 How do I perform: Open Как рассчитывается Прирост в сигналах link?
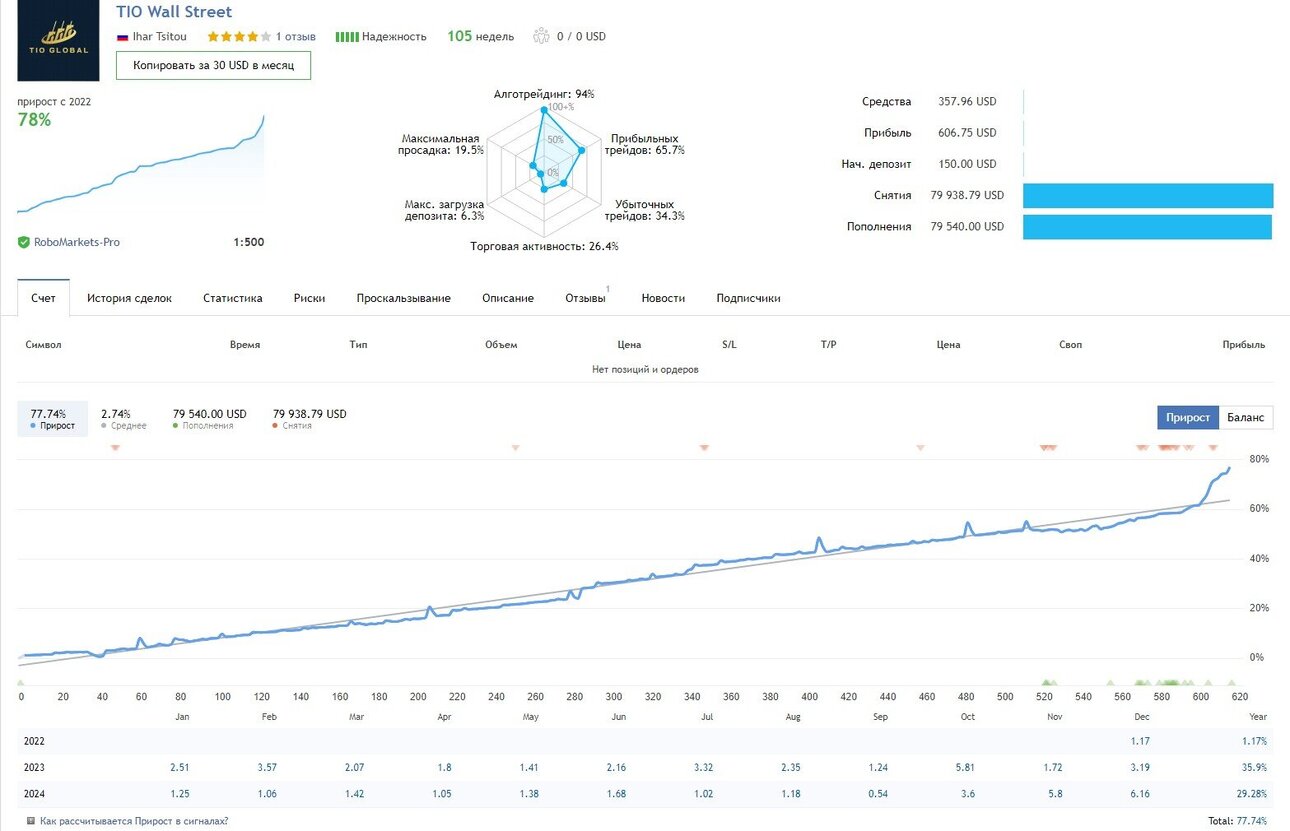click(x=134, y=821)
